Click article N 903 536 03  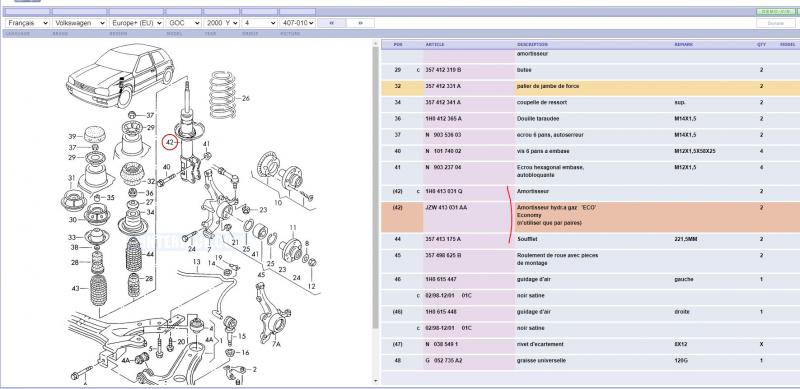point(443,135)
